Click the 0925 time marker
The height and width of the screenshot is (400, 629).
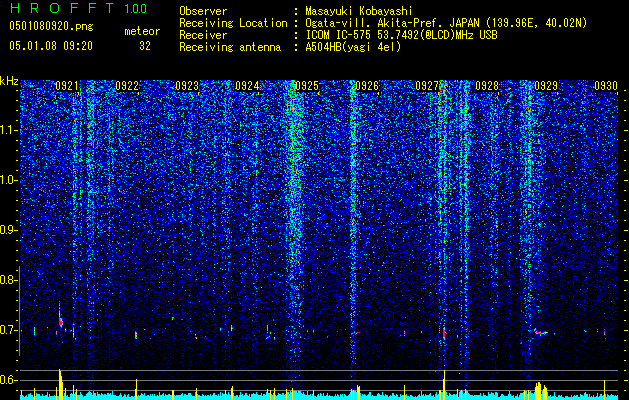[x=307, y=86]
